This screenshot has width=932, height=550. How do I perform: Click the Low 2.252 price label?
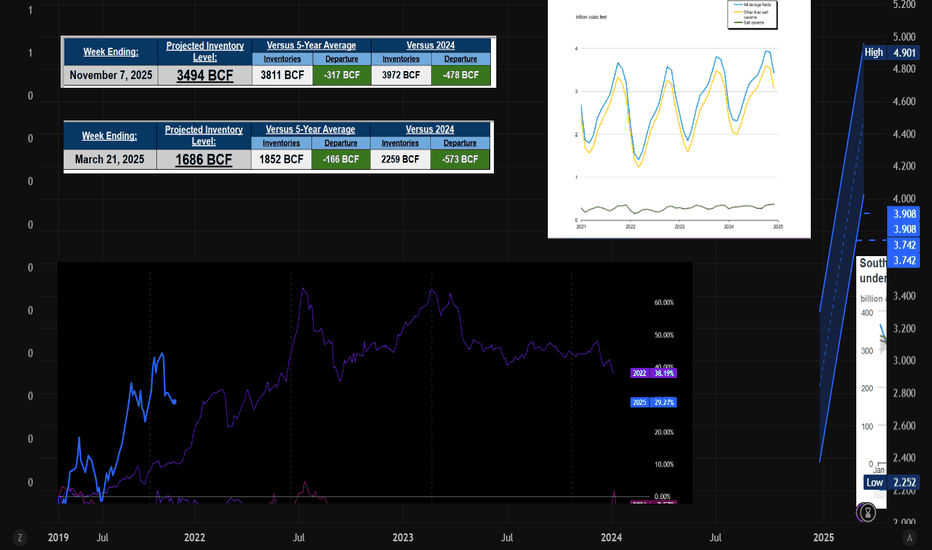pyautogui.click(x=890, y=482)
